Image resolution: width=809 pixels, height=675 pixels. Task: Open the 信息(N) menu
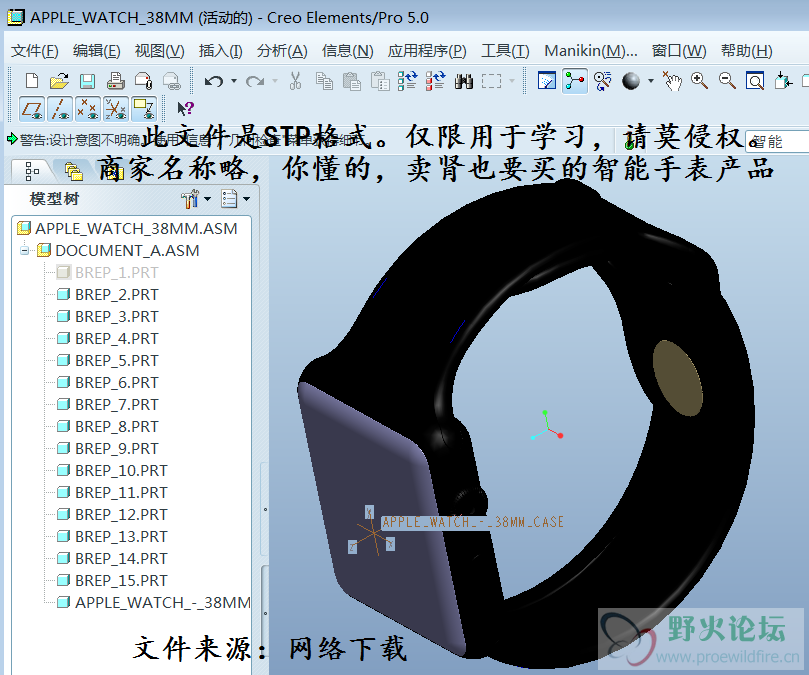tap(347, 51)
